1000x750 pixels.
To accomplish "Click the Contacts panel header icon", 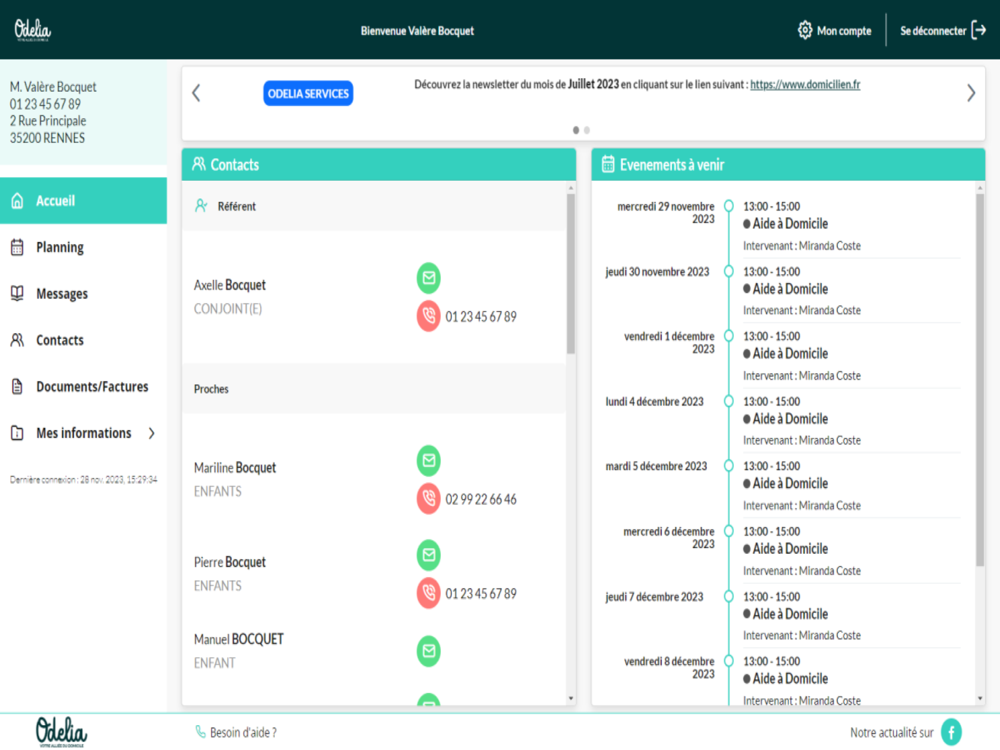I will [x=199, y=165].
